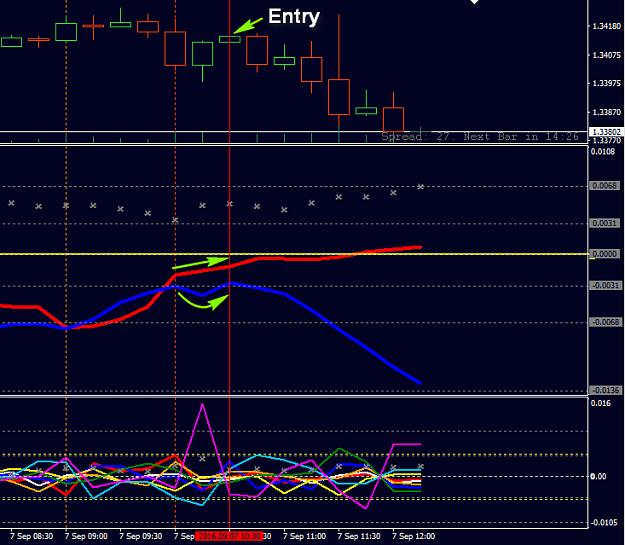Viewport: 625px width, 545px height.
Task: Click the 7 Sep 11:30 time label
Action: point(359,536)
